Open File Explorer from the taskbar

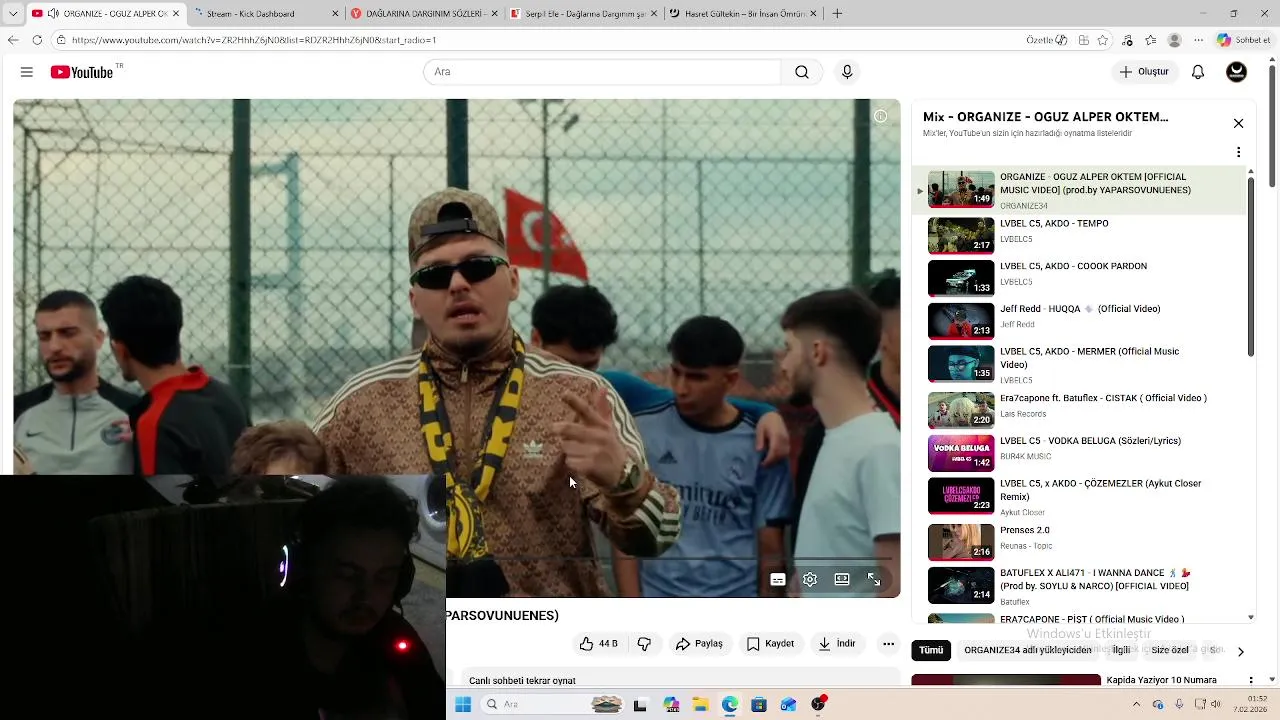click(x=700, y=705)
